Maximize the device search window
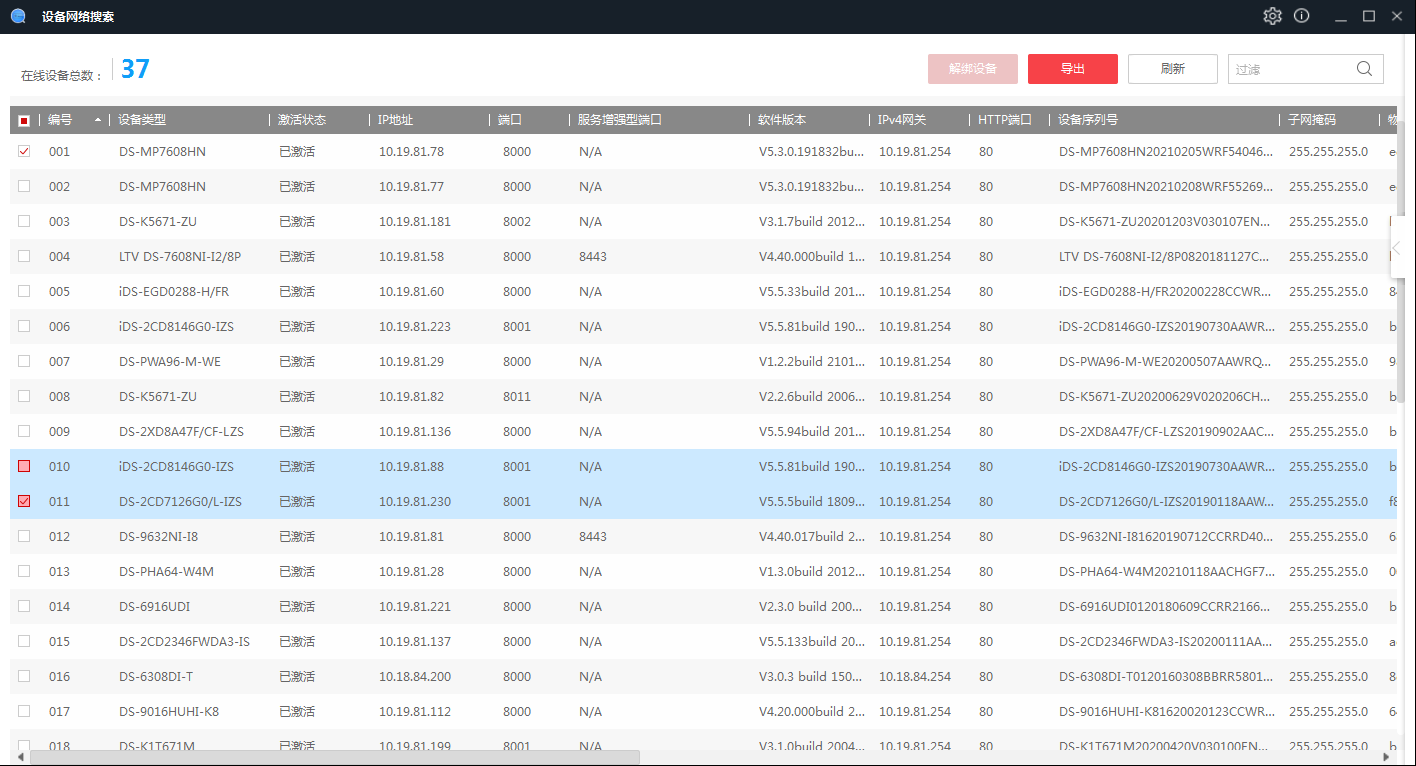Screen dimensions: 1416x766 1369,16
